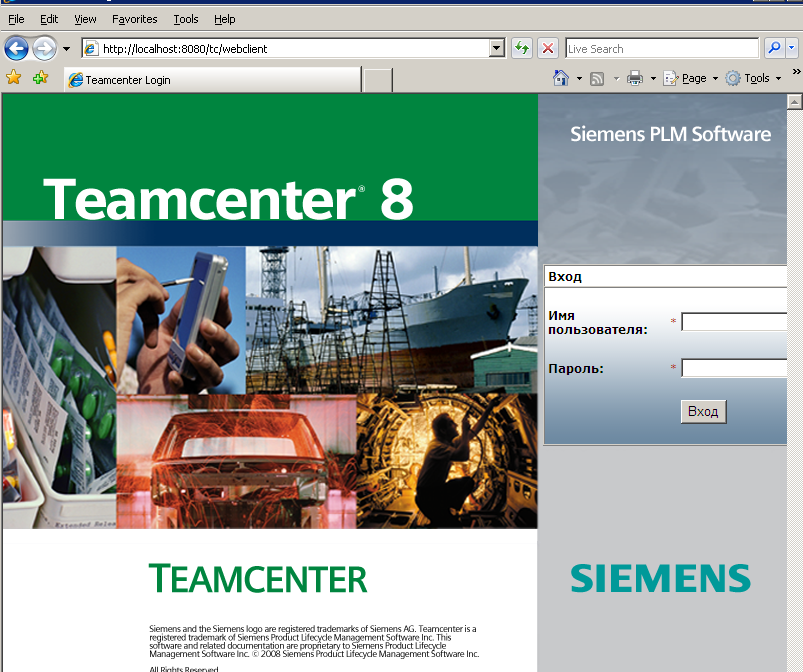Refresh the page with the green arrows icon
The width and height of the screenshot is (803, 672).
point(522,49)
